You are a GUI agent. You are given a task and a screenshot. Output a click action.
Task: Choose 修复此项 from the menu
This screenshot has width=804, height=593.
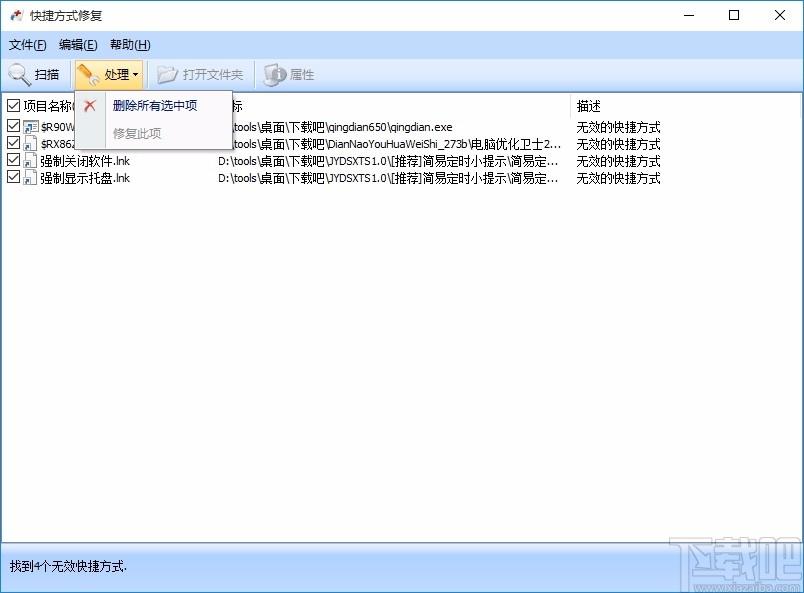click(x=137, y=134)
